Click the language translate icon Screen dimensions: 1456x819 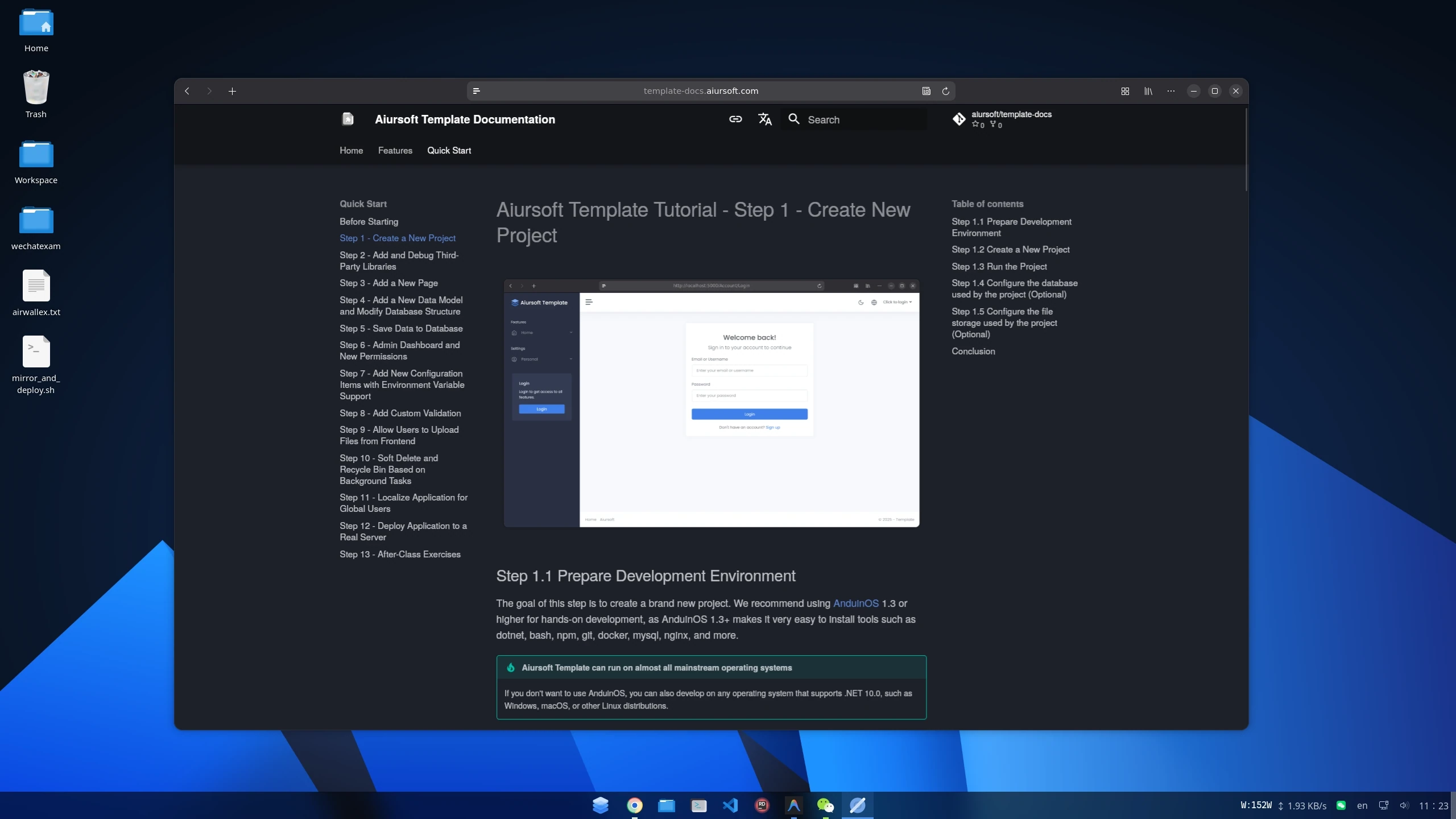765,119
